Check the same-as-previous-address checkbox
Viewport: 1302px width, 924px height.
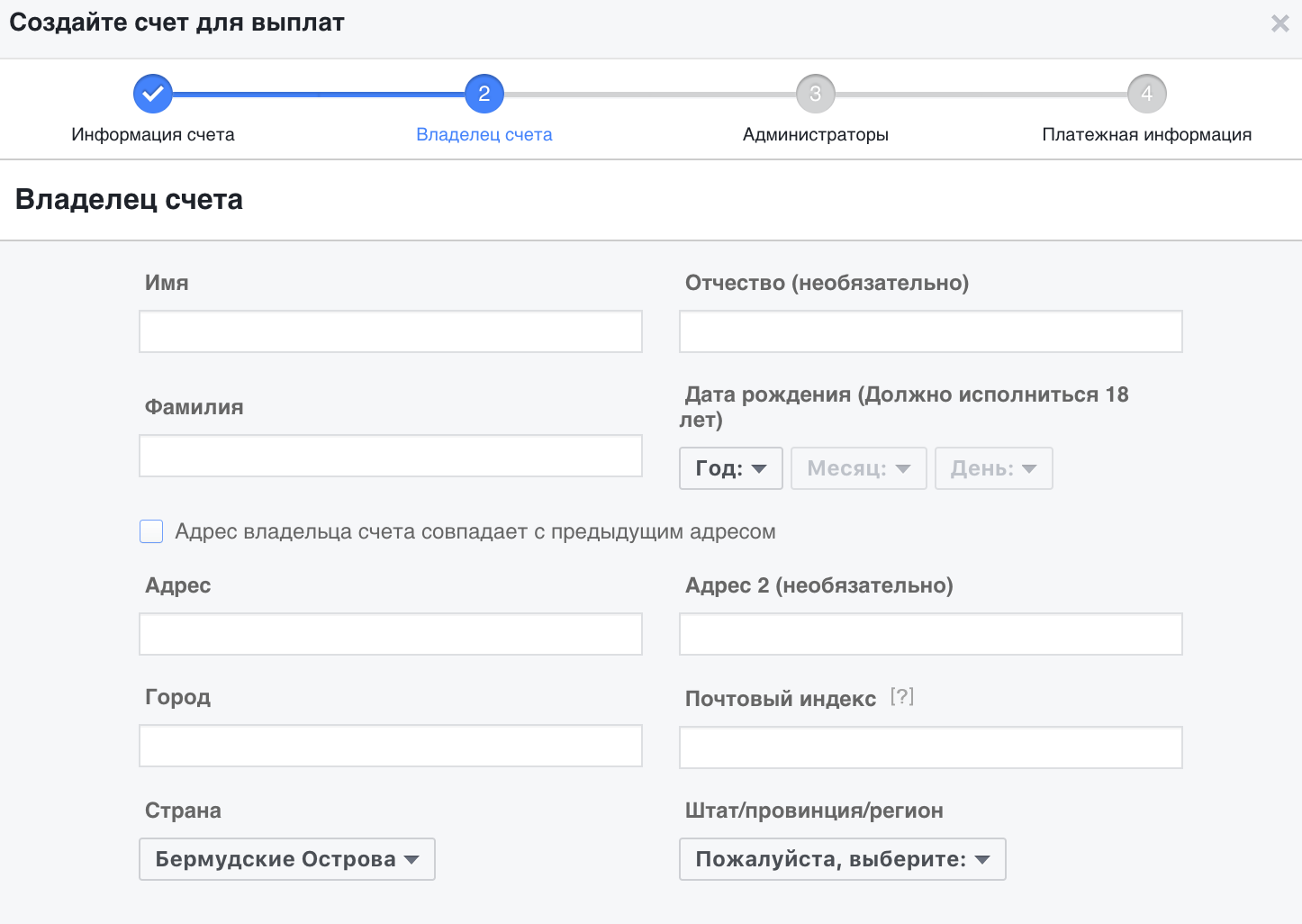coord(151,531)
